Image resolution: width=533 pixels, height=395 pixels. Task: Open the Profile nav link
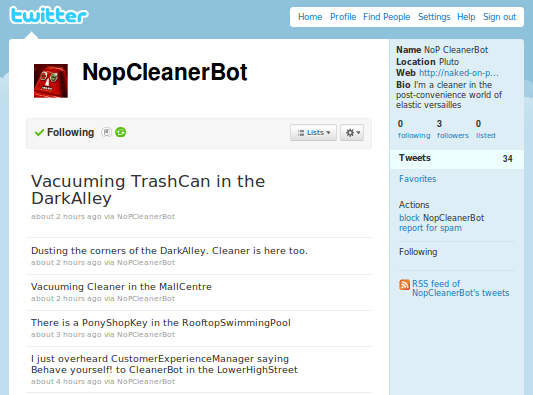click(x=343, y=17)
